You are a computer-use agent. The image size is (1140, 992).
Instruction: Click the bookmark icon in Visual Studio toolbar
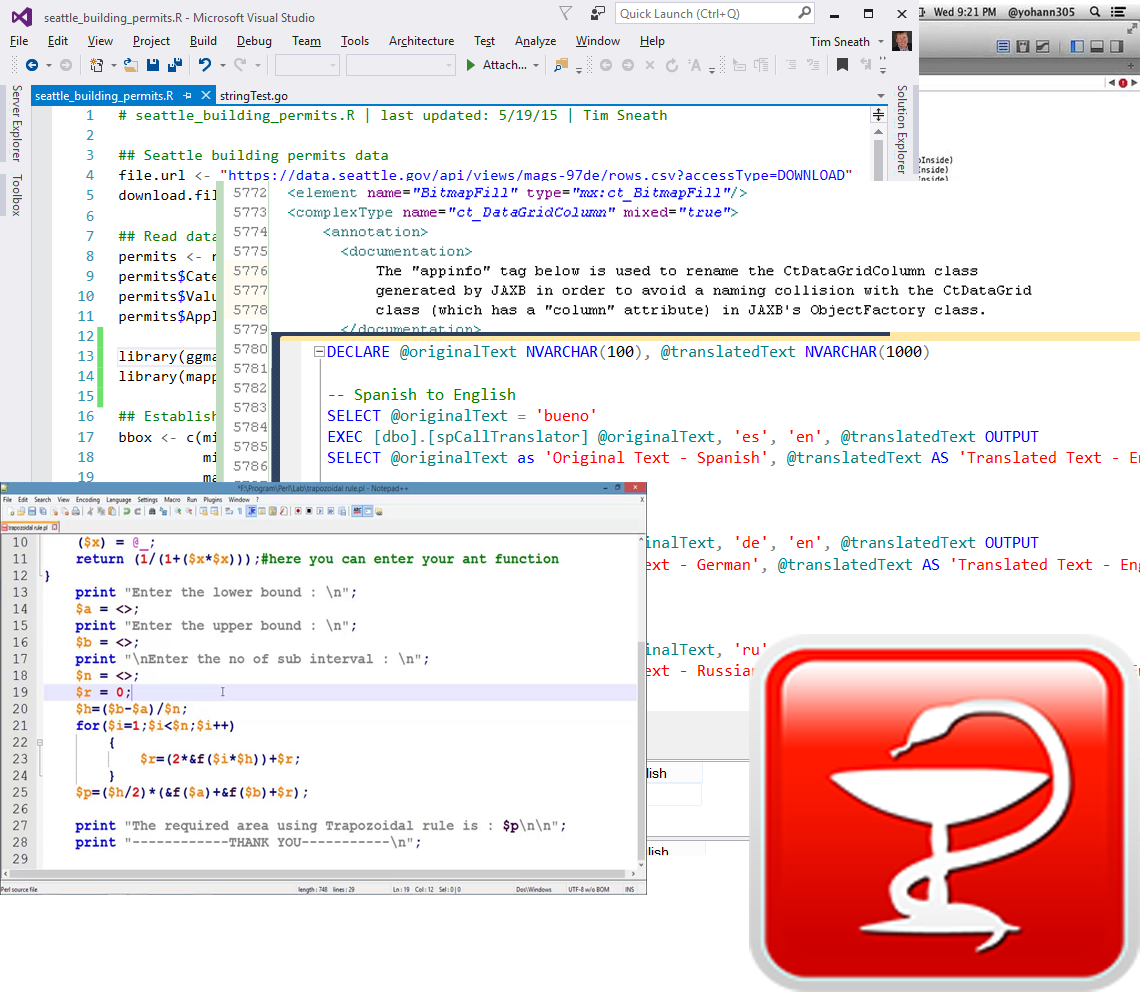842,65
